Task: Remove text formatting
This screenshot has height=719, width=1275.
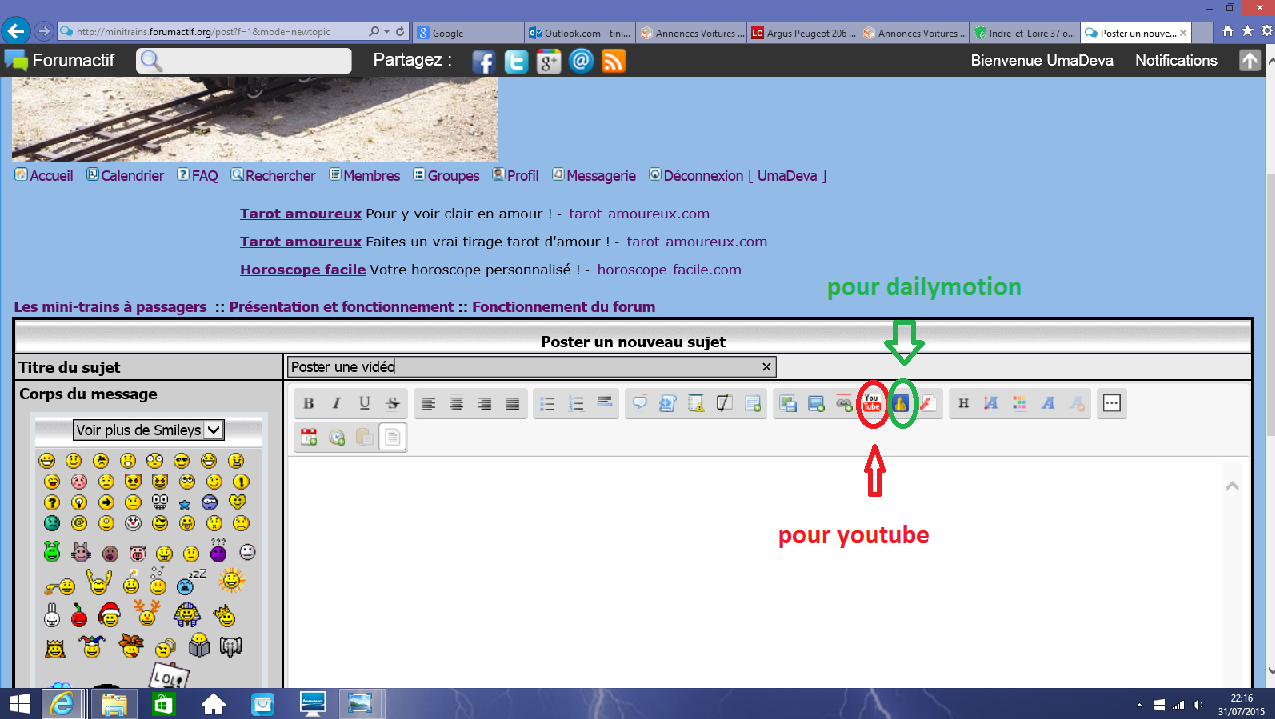Action: 1077,404
